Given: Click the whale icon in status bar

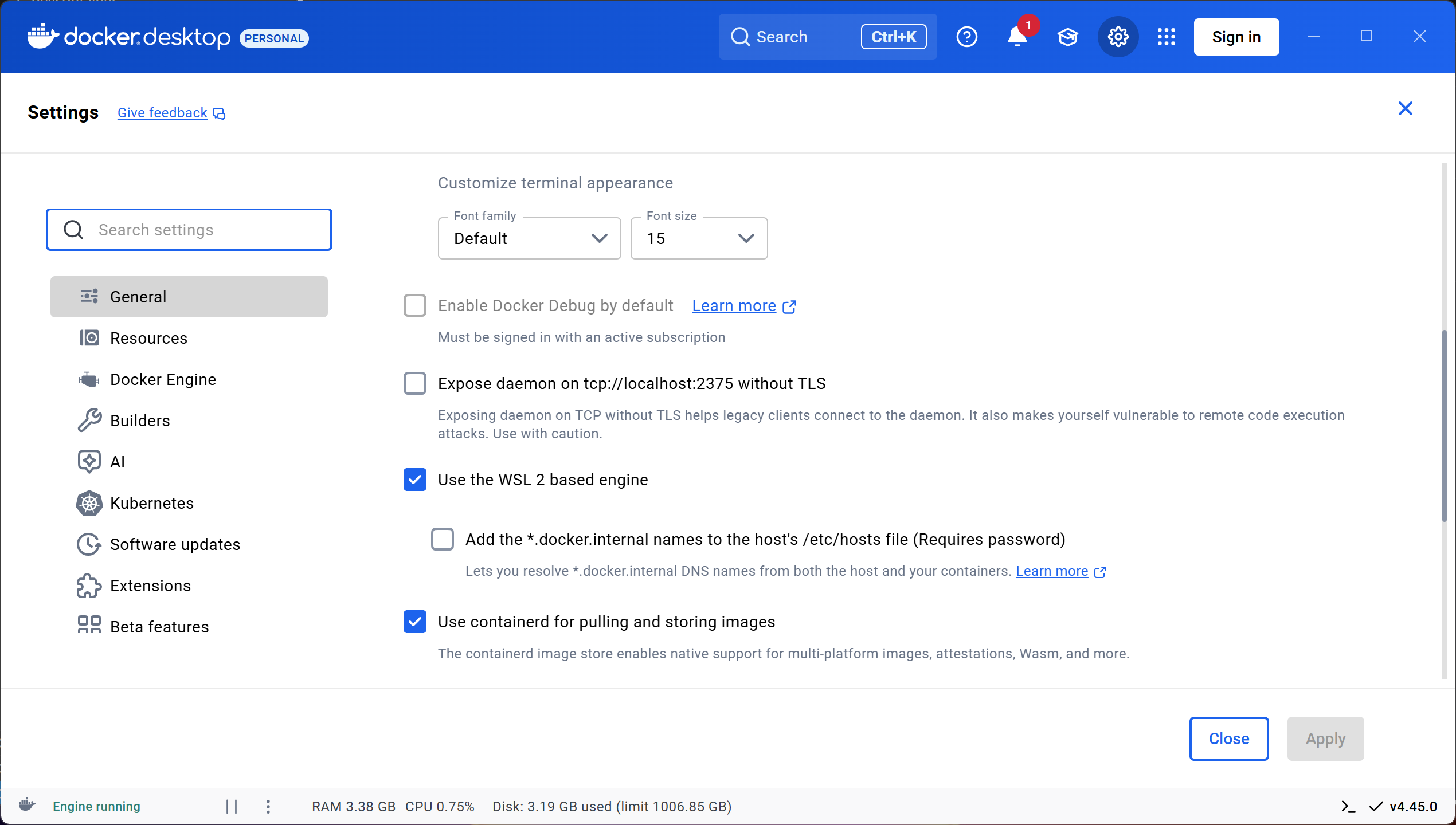Looking at the screenshot, I should (x=26, y=804).
